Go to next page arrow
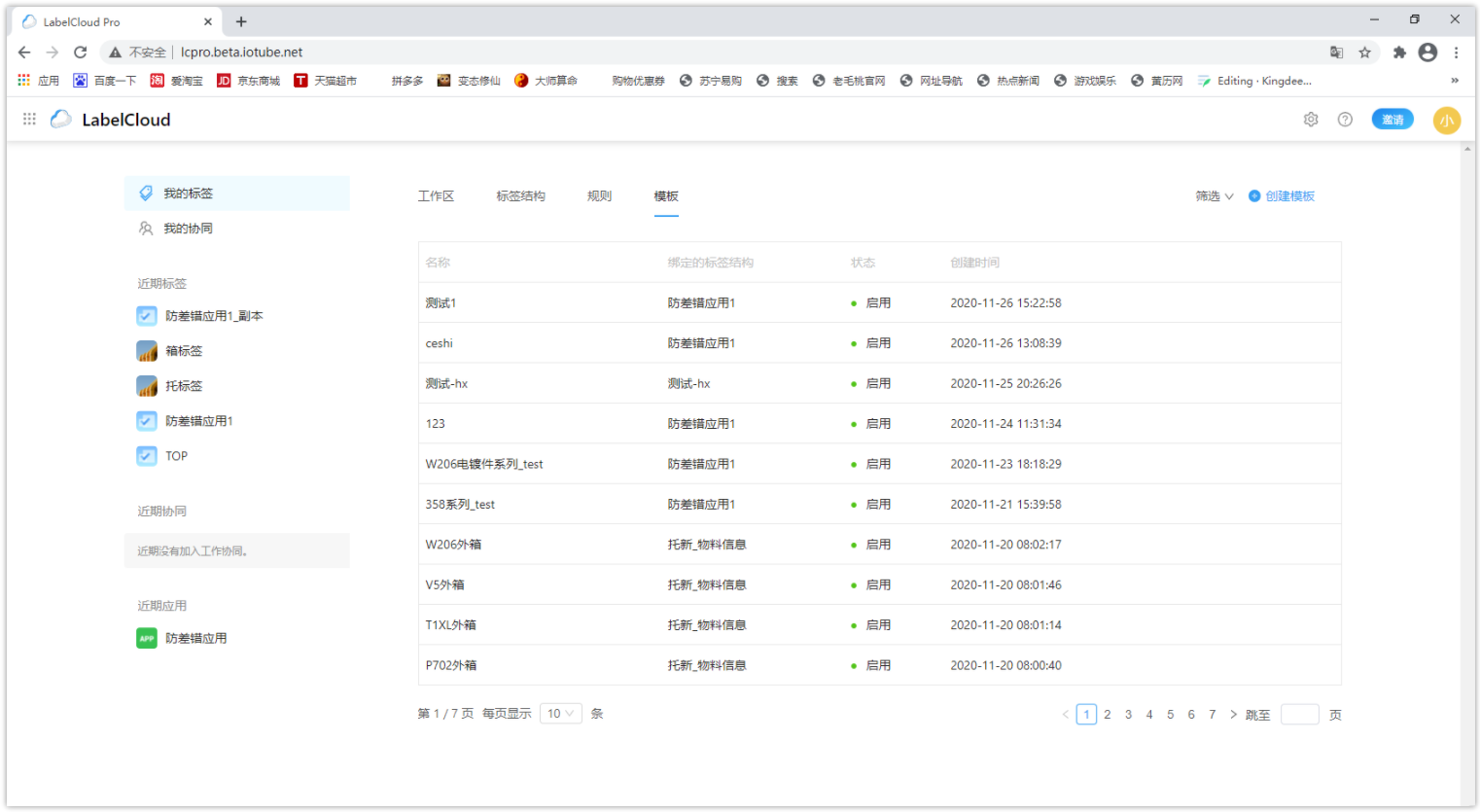The width and height of the screenshot is (1480, 812). (x=1233, y=714)
